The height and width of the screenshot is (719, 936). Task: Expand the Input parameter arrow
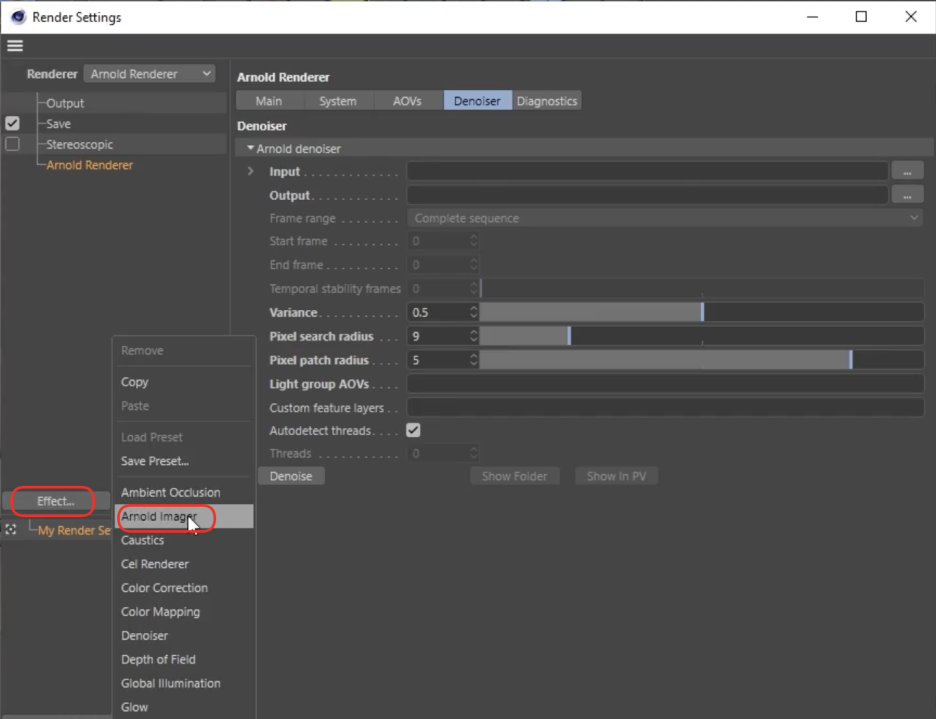pos(251,171)
